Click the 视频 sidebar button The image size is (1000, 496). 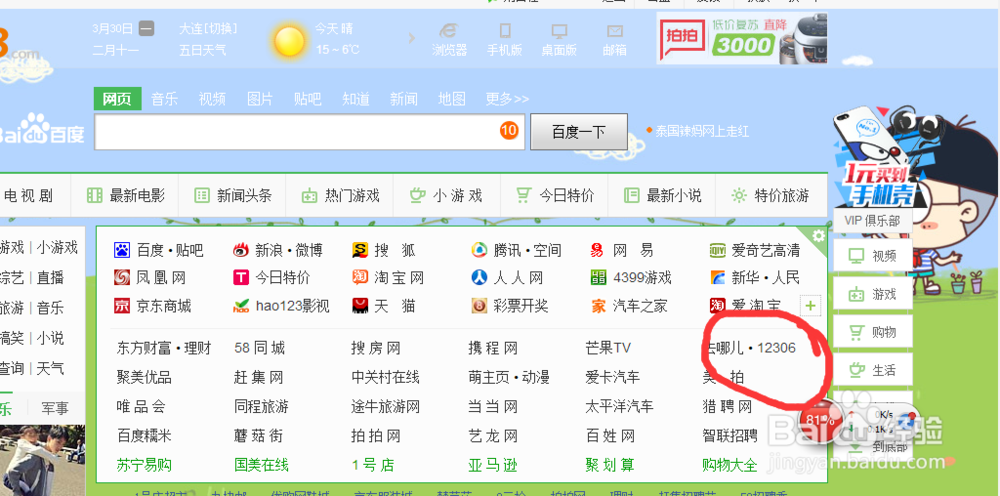click(873, 256)
